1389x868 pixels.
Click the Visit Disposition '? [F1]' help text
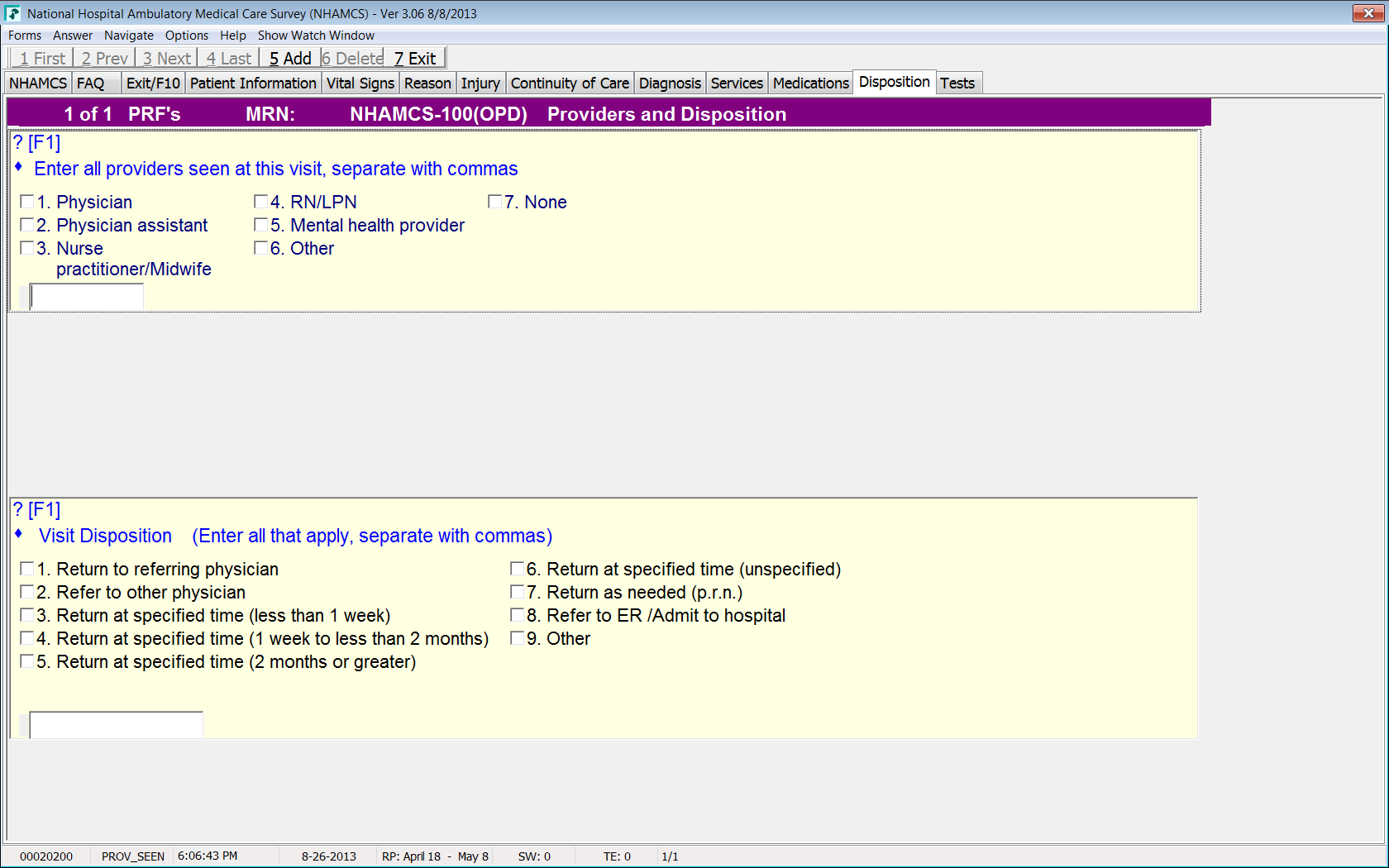click(x=37, y=510)
